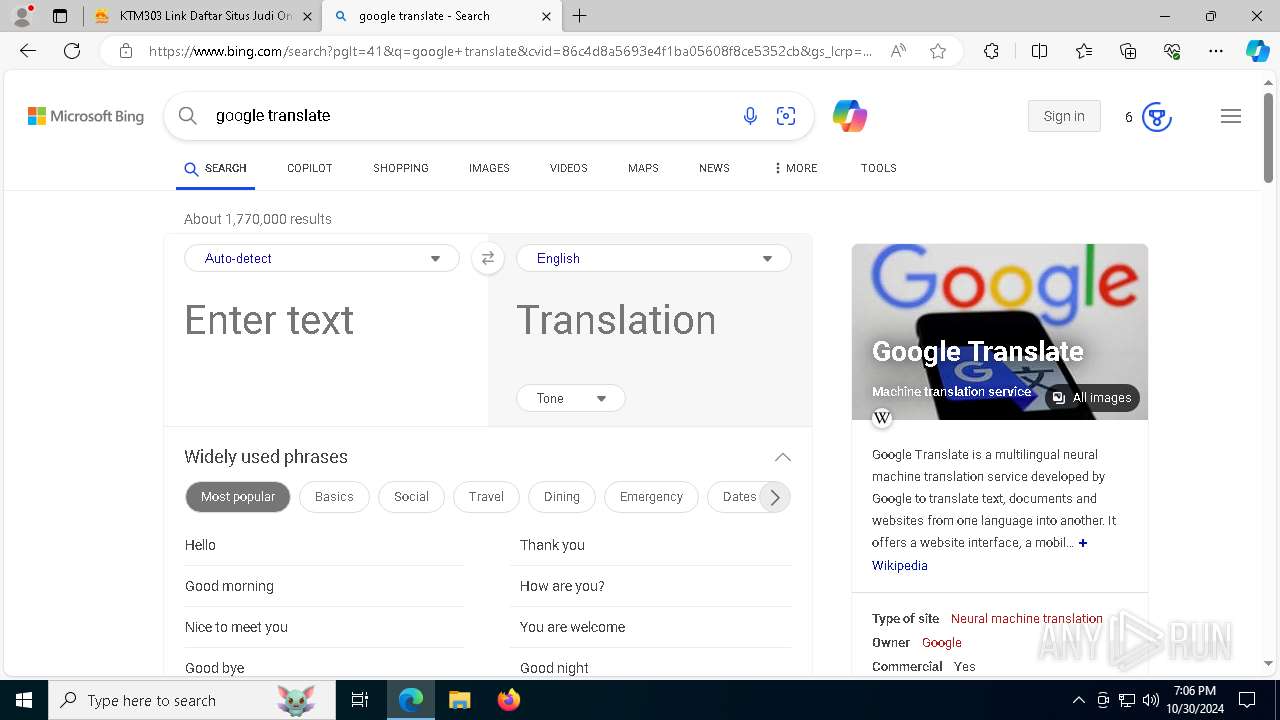Select Travel phrase category
1280x720 pixels.
[486, 497]
